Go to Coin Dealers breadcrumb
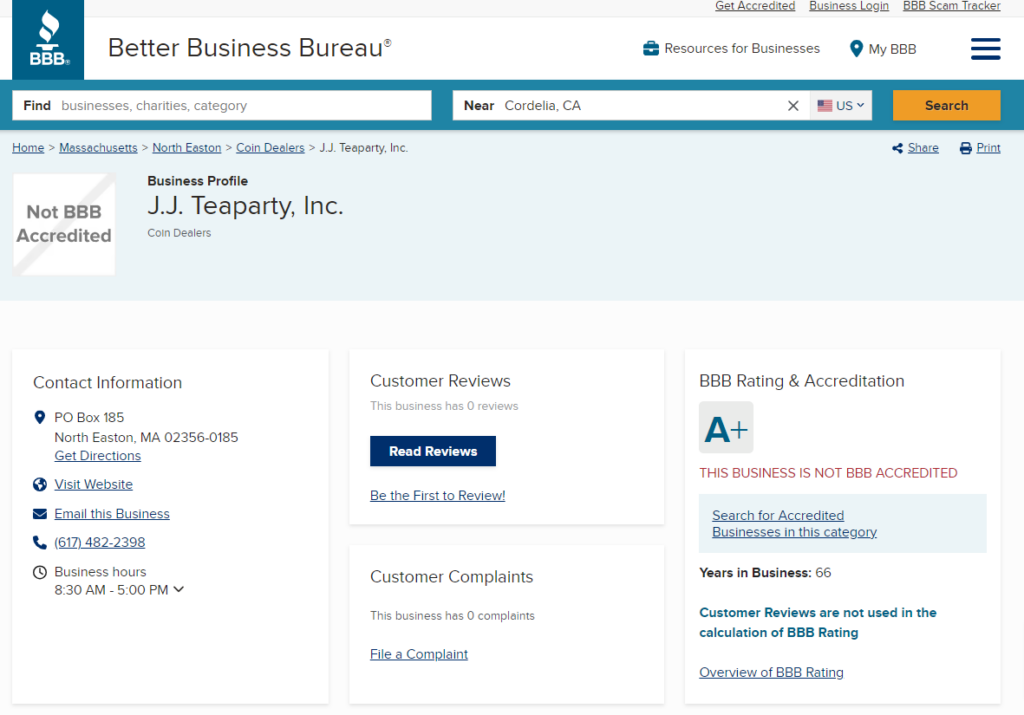This screenshot has width=1024, height=715. point(270,148)
